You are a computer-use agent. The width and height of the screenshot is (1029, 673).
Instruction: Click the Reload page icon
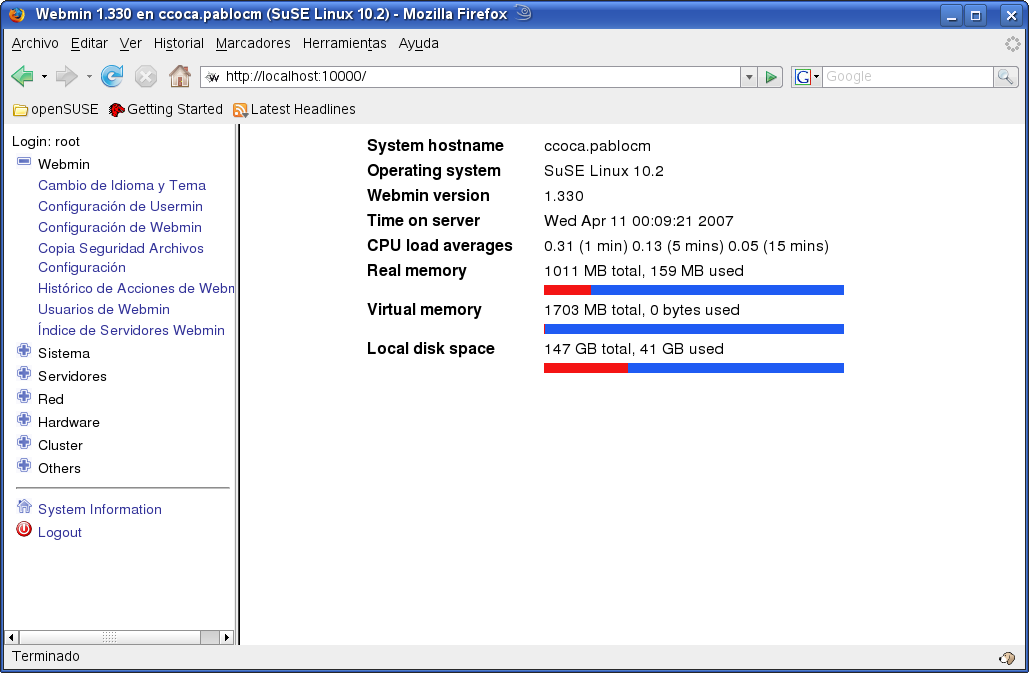[112, 77]
